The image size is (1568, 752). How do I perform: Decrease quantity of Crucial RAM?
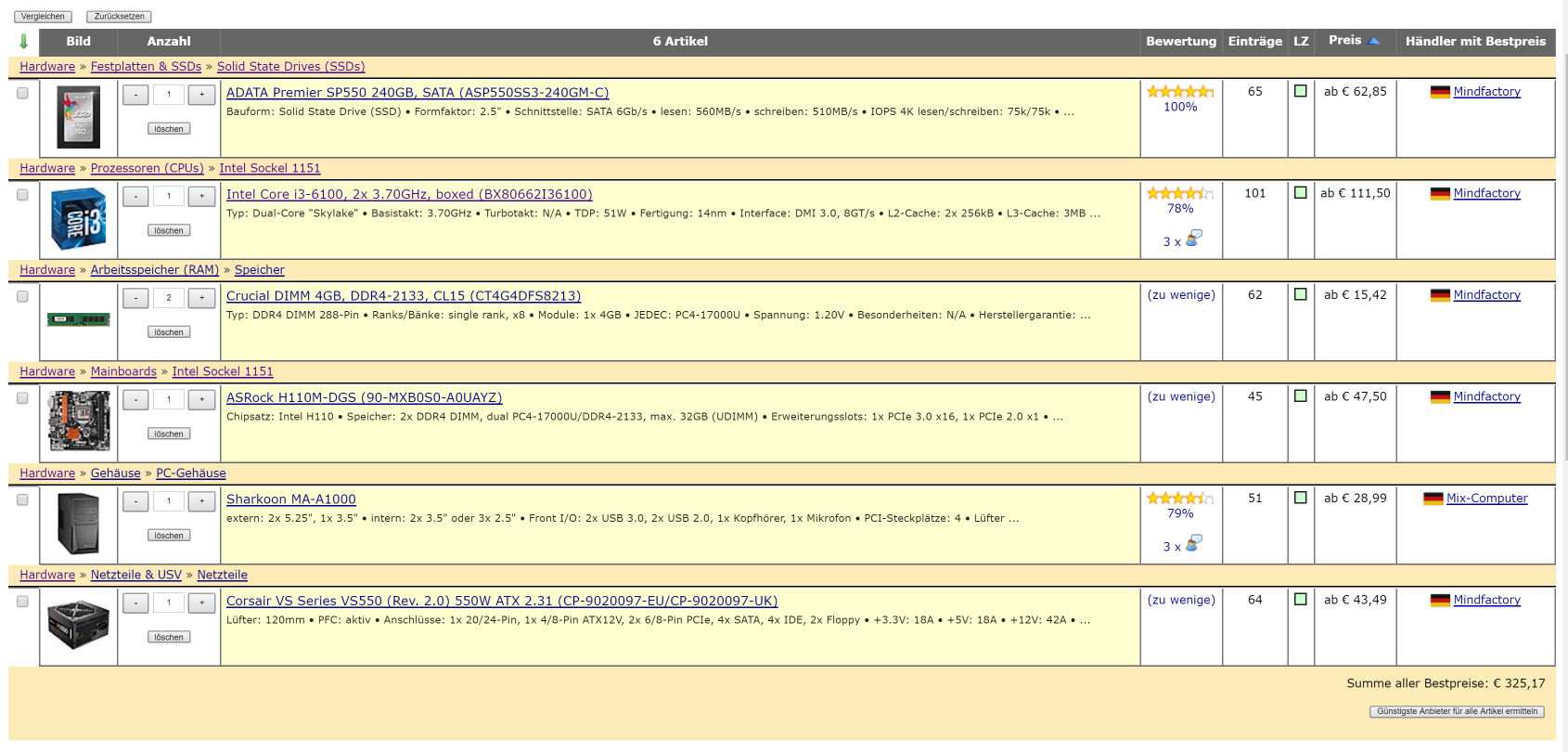pos(135,298)
